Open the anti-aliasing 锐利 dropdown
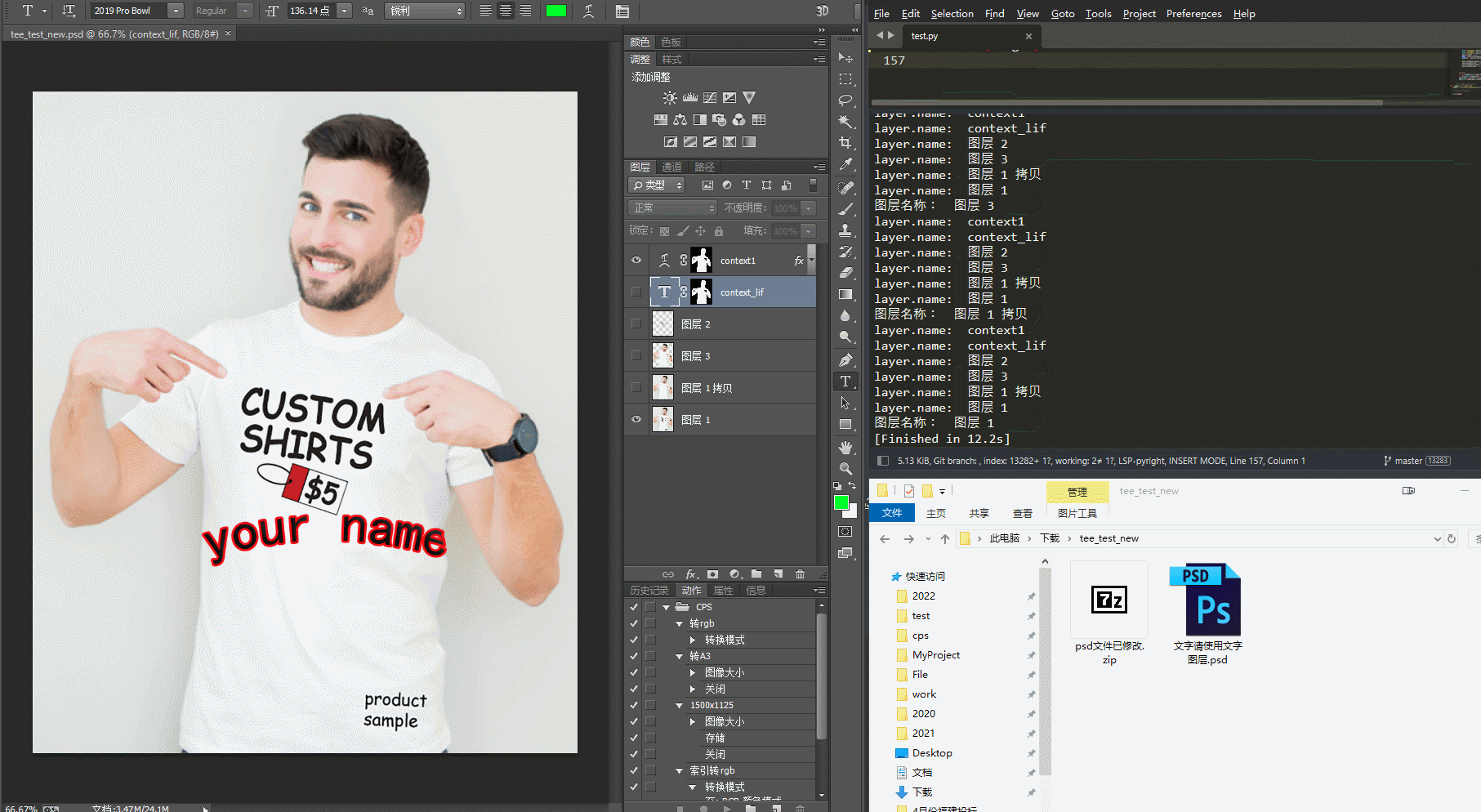Viewport: 1481px width, 812px height. 425,11
